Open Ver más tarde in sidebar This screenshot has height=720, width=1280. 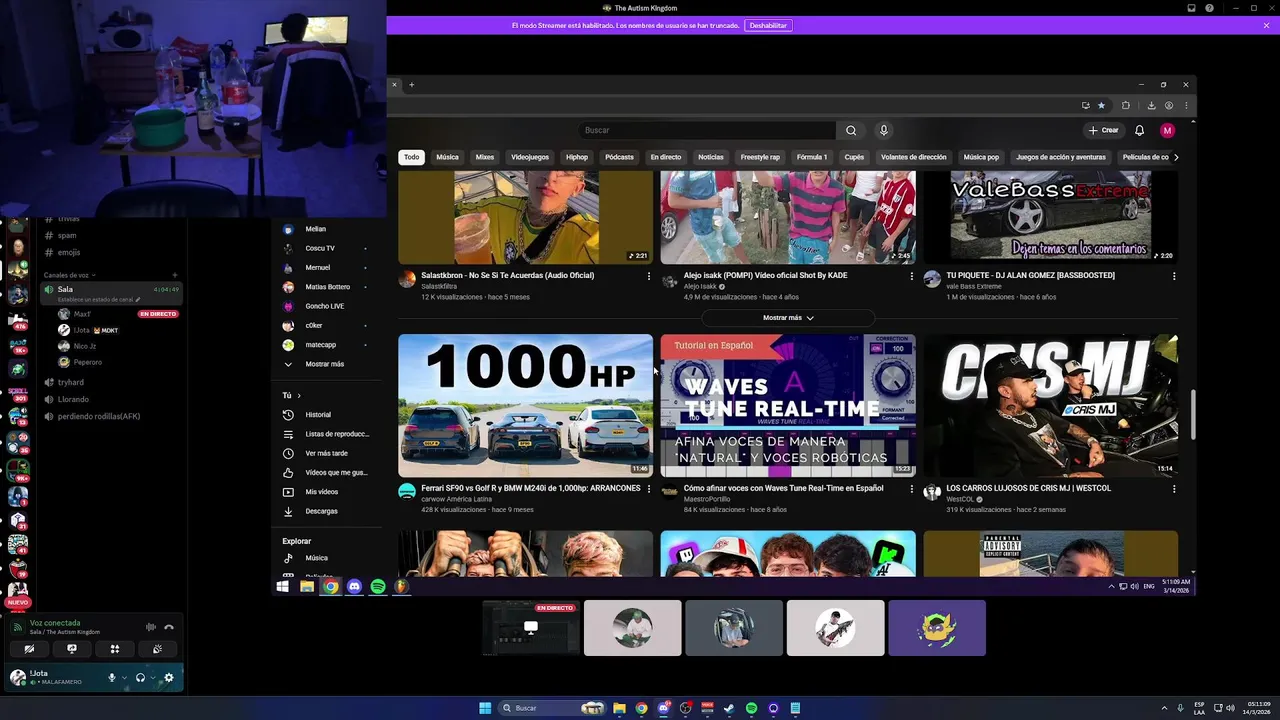tap(326, 453)
